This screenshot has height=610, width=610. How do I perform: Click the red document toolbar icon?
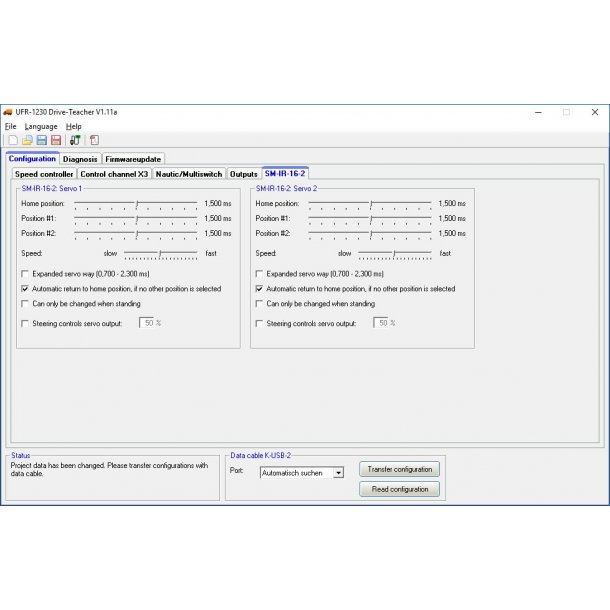(94, 140)
